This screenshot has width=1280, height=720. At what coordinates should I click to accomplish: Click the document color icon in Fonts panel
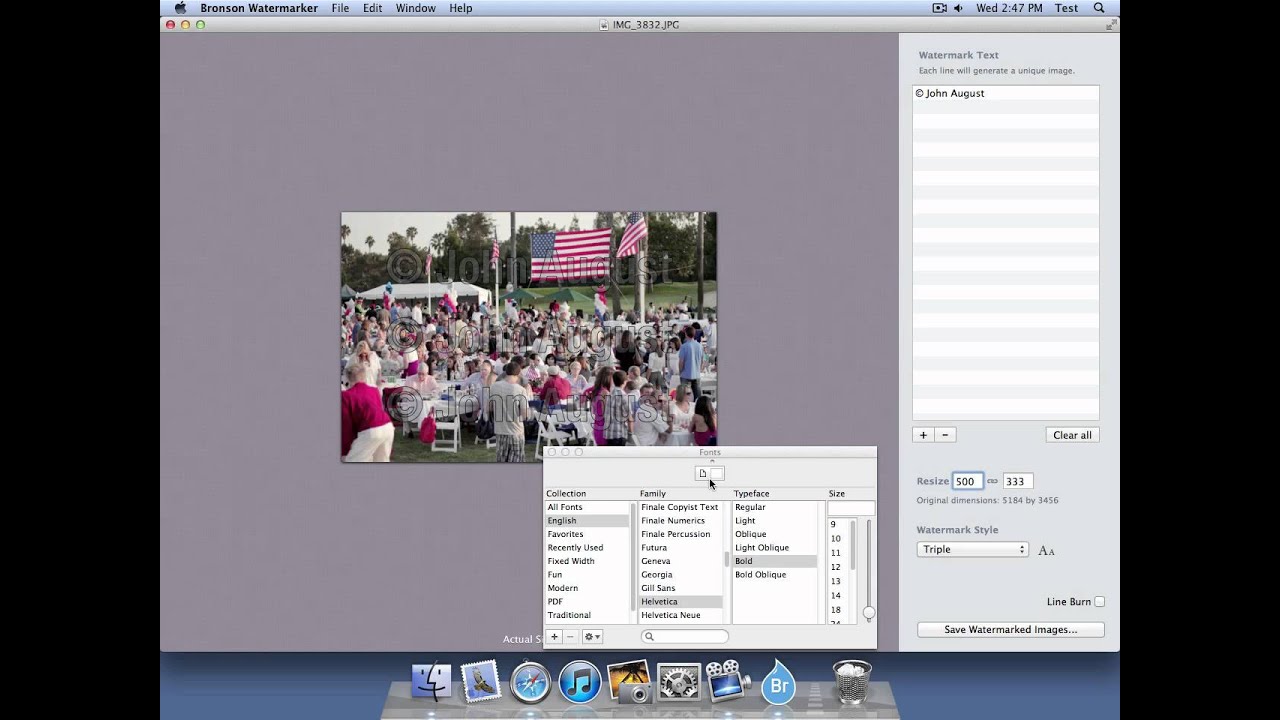tap(702, 473)
